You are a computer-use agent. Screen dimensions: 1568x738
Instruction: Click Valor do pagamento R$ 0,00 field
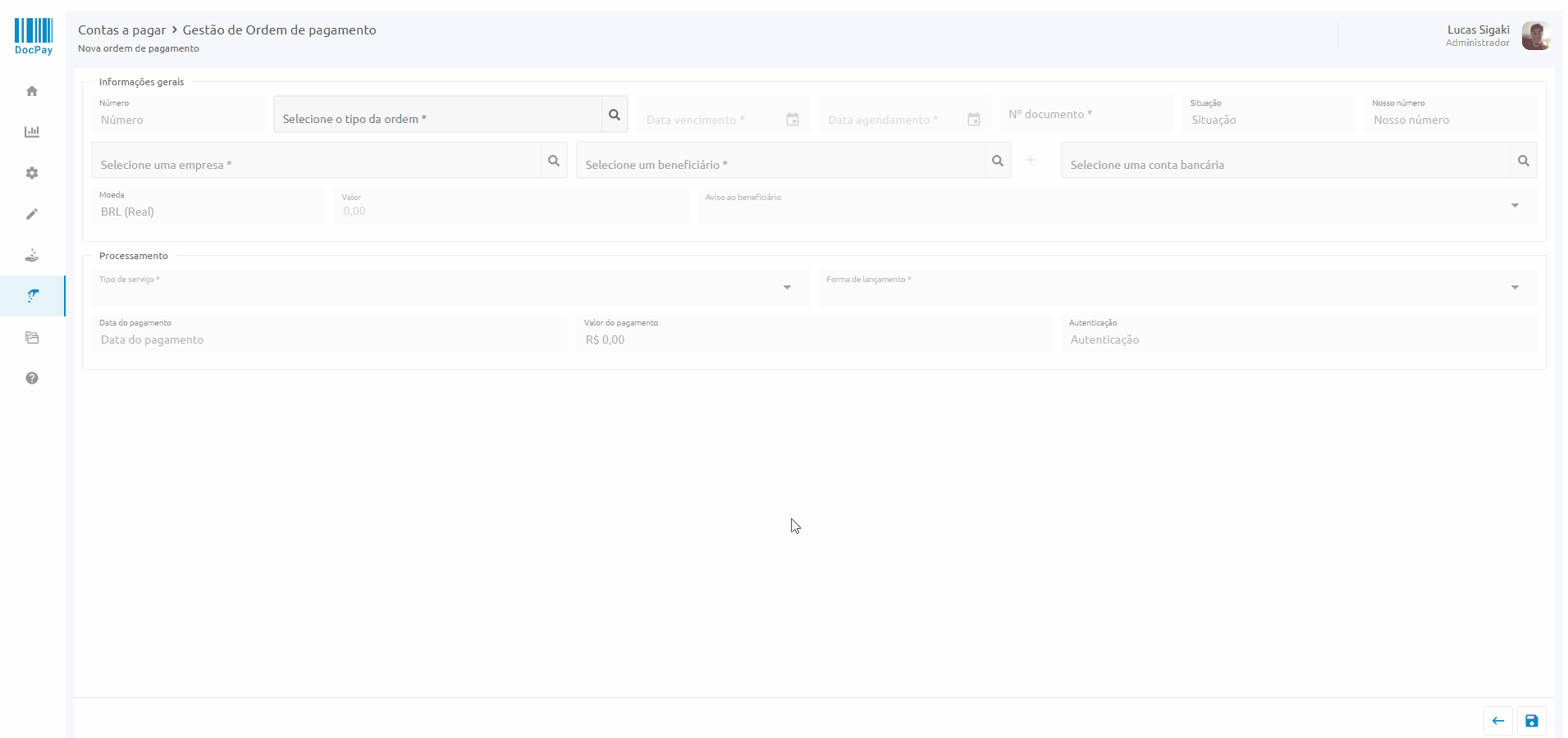click(x=814, y=334)
